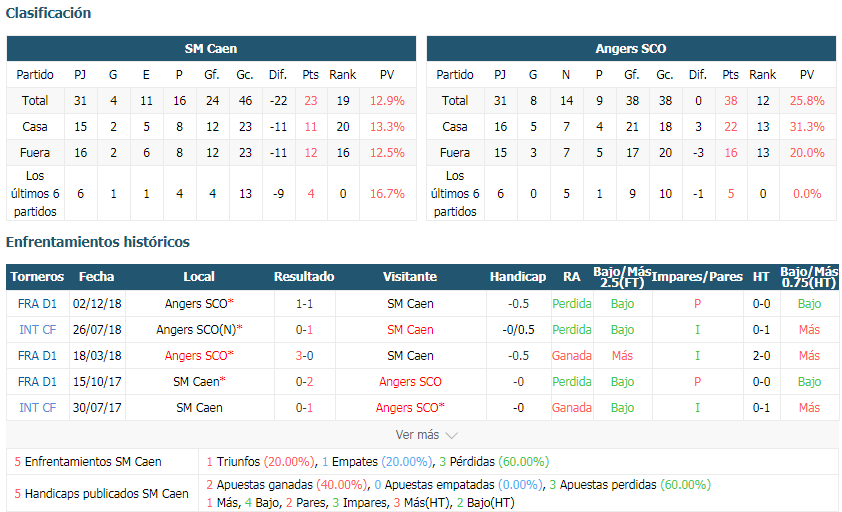
Task: Click the 'Fecha' column header
Action: 97,277
